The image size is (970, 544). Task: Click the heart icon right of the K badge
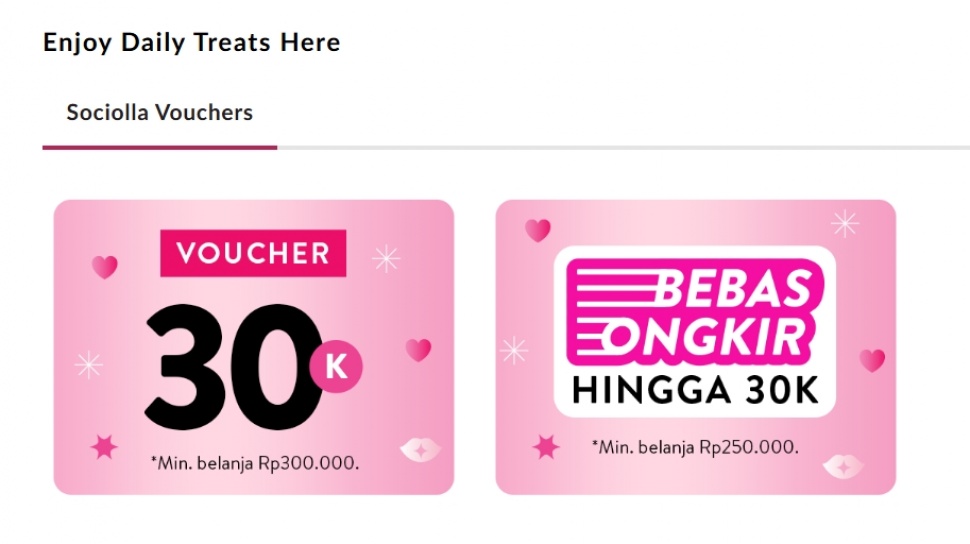[x=418, y=350]
